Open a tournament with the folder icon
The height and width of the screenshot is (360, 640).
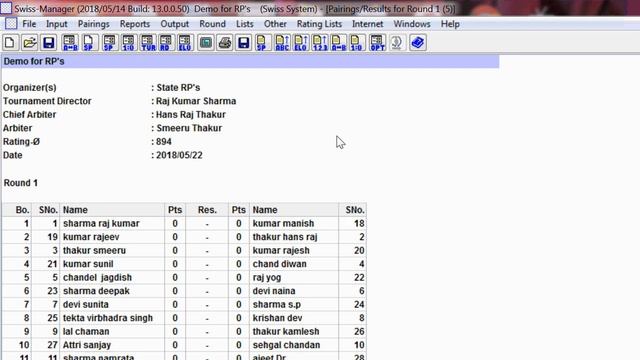coord(29,42)
